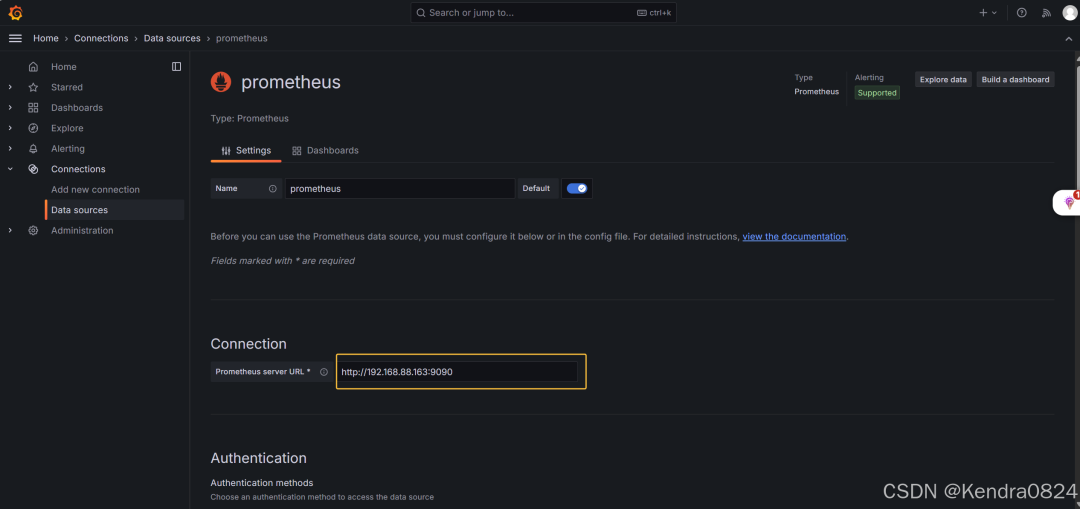Viewport: 1080px width, 509px height.
Task: Click the Alerting bell icon
Action: 33,149
